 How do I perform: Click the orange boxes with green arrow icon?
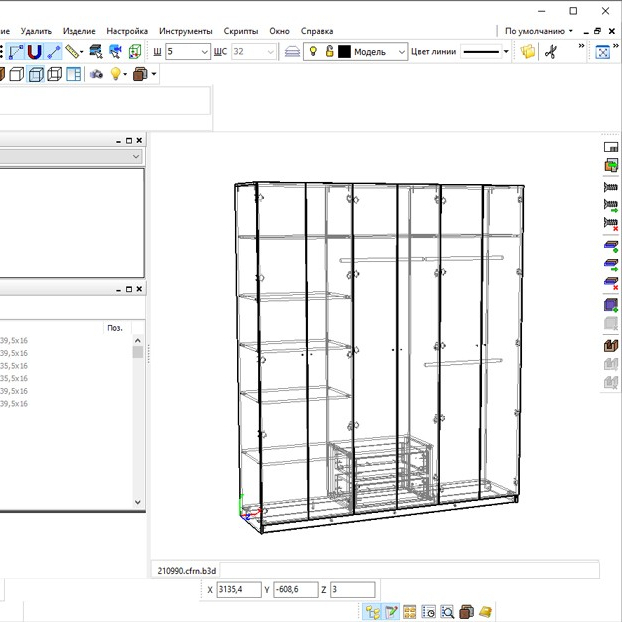coord(610,165)
